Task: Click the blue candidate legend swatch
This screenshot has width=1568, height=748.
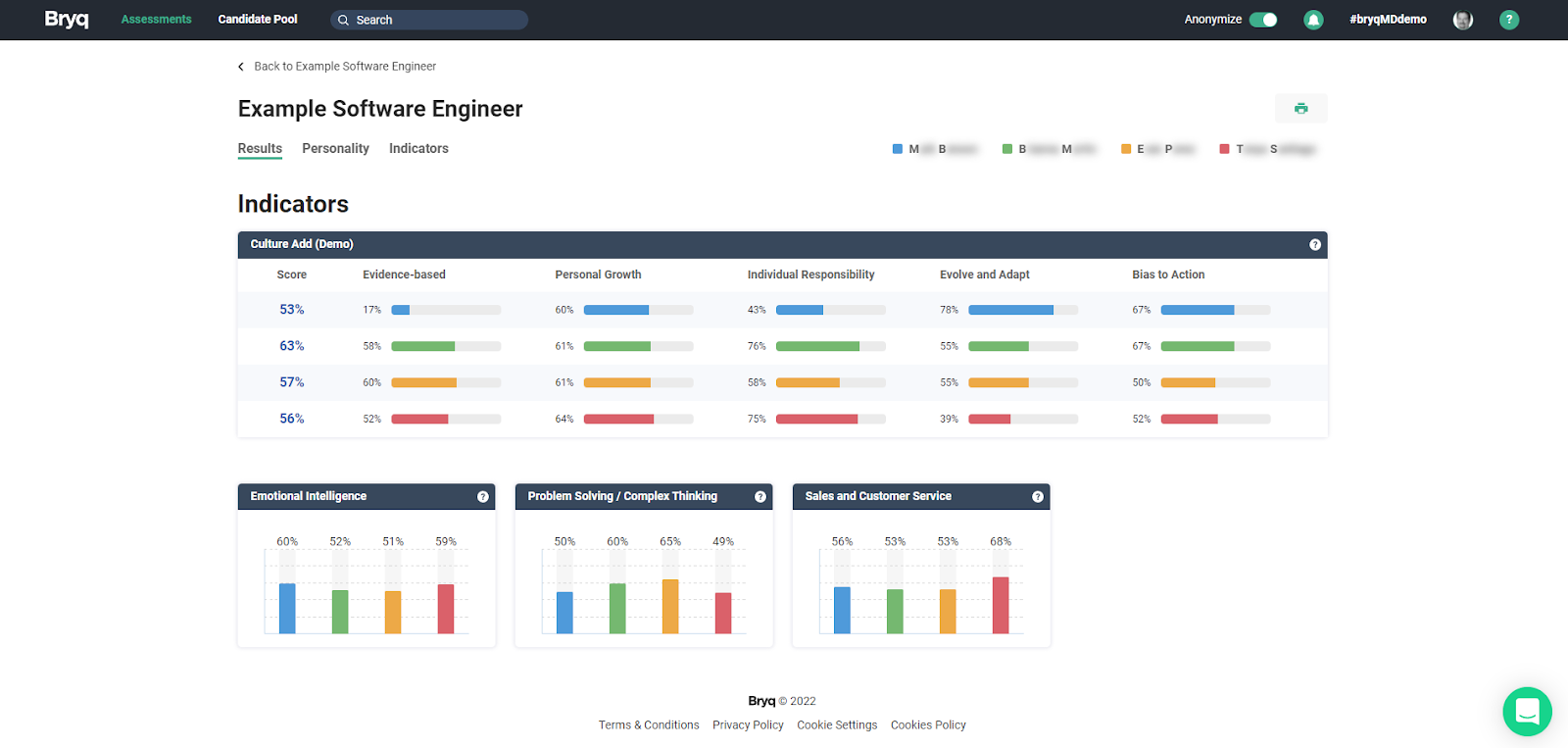Action: point(898,149)
